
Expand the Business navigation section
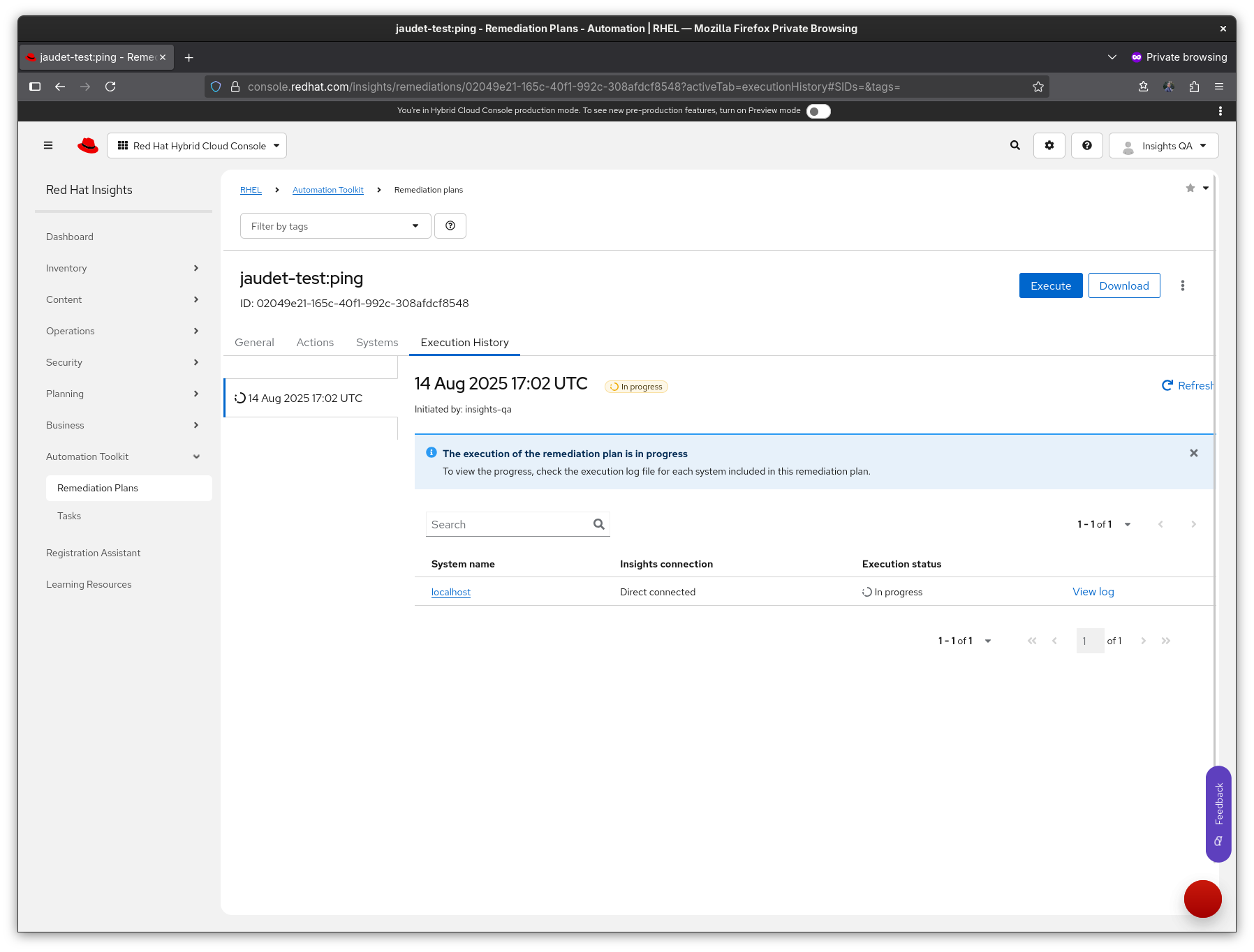point(123,425)
